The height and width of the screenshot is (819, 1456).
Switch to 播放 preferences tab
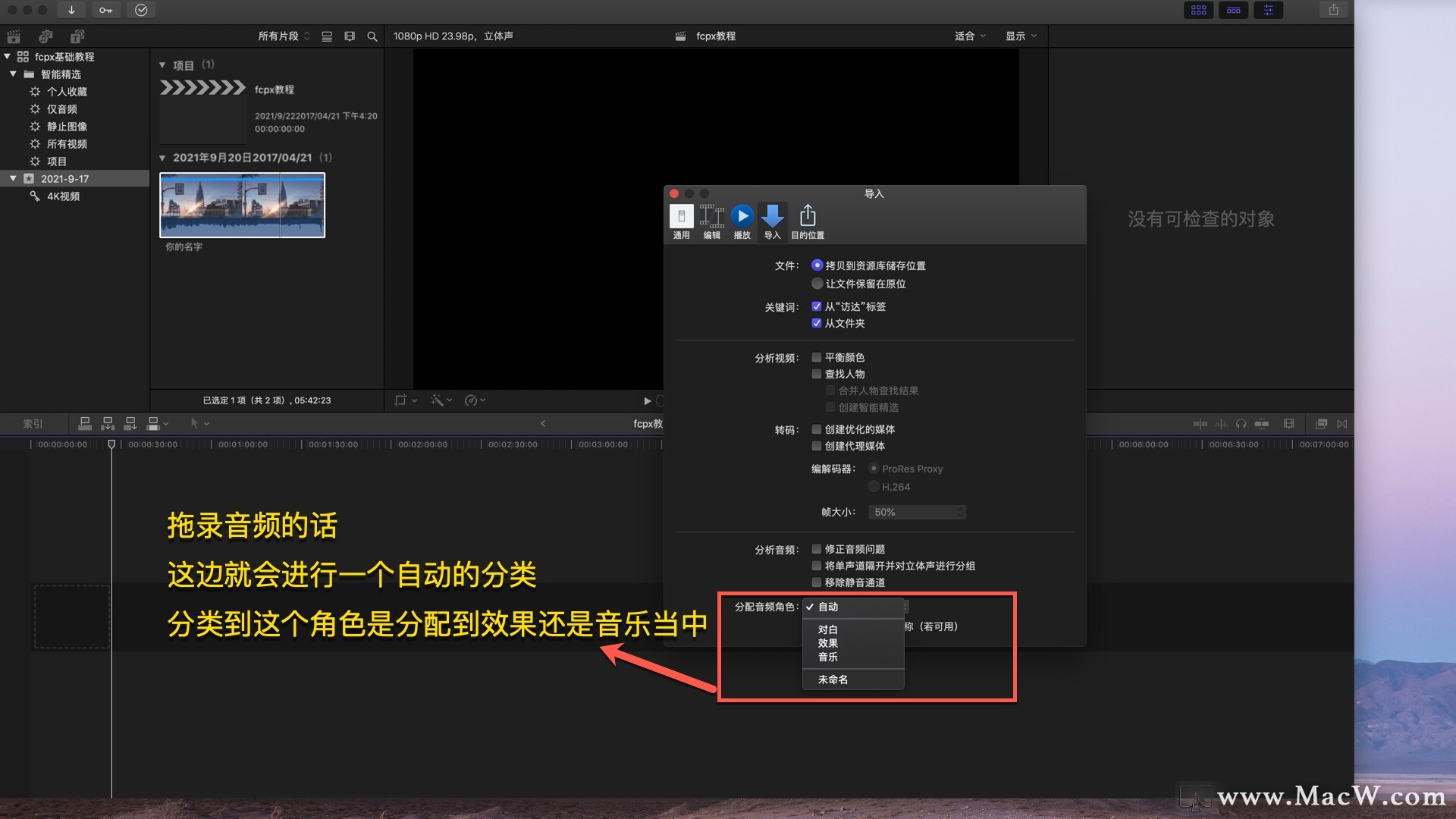coord(742,222)
